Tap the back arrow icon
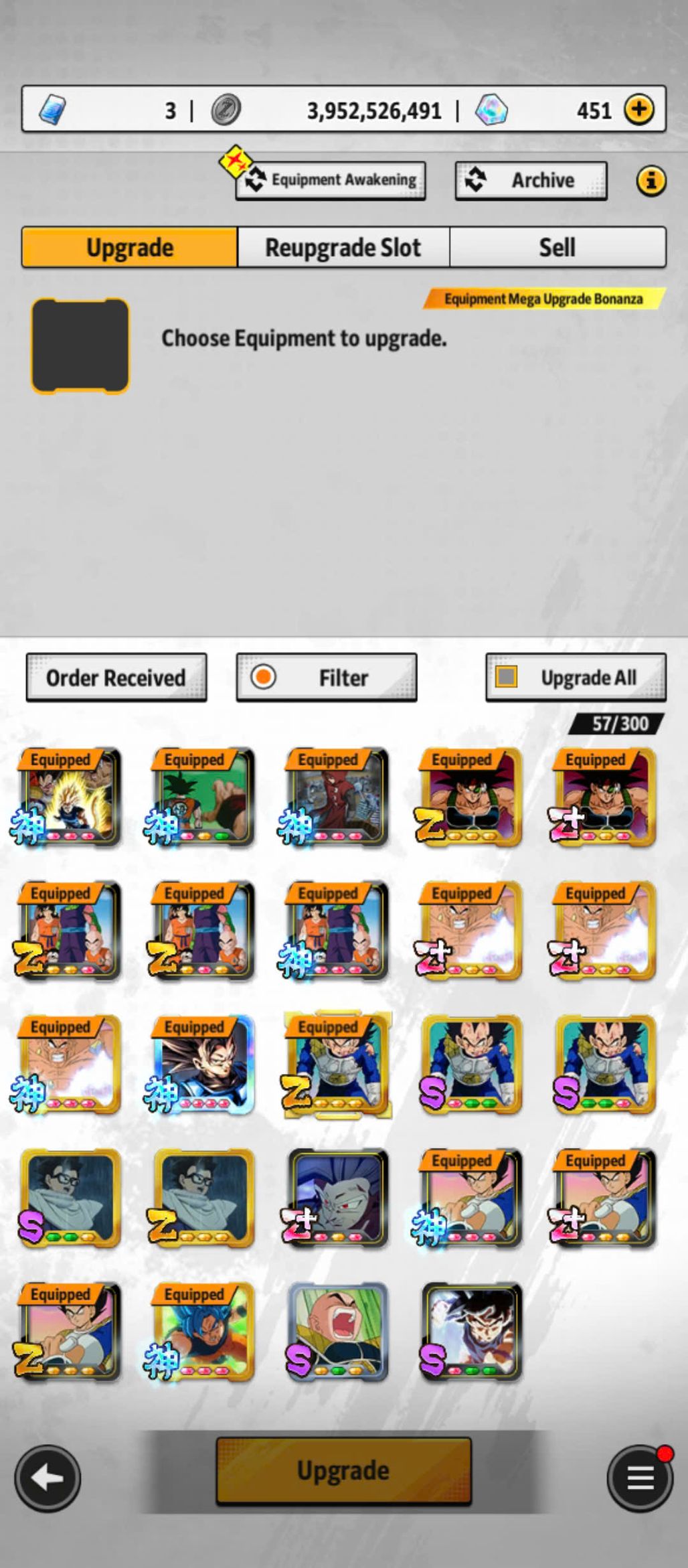 click(x=48, y=1478)
